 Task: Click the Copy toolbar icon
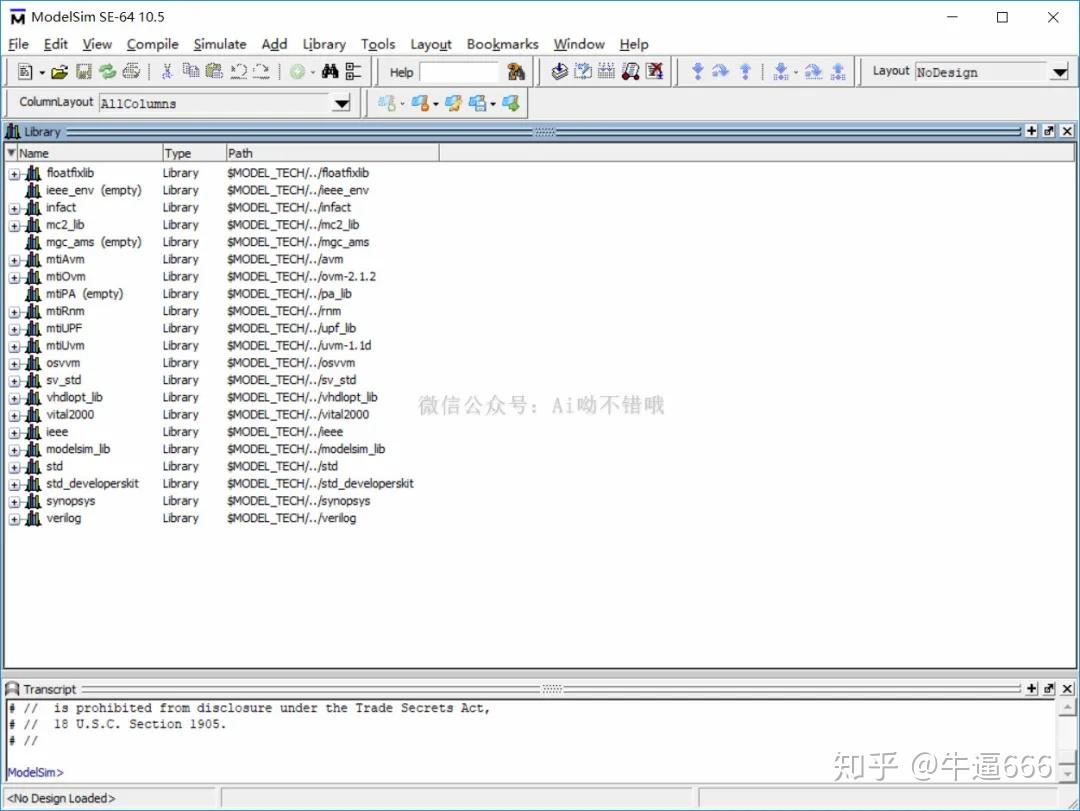(191, 72)
